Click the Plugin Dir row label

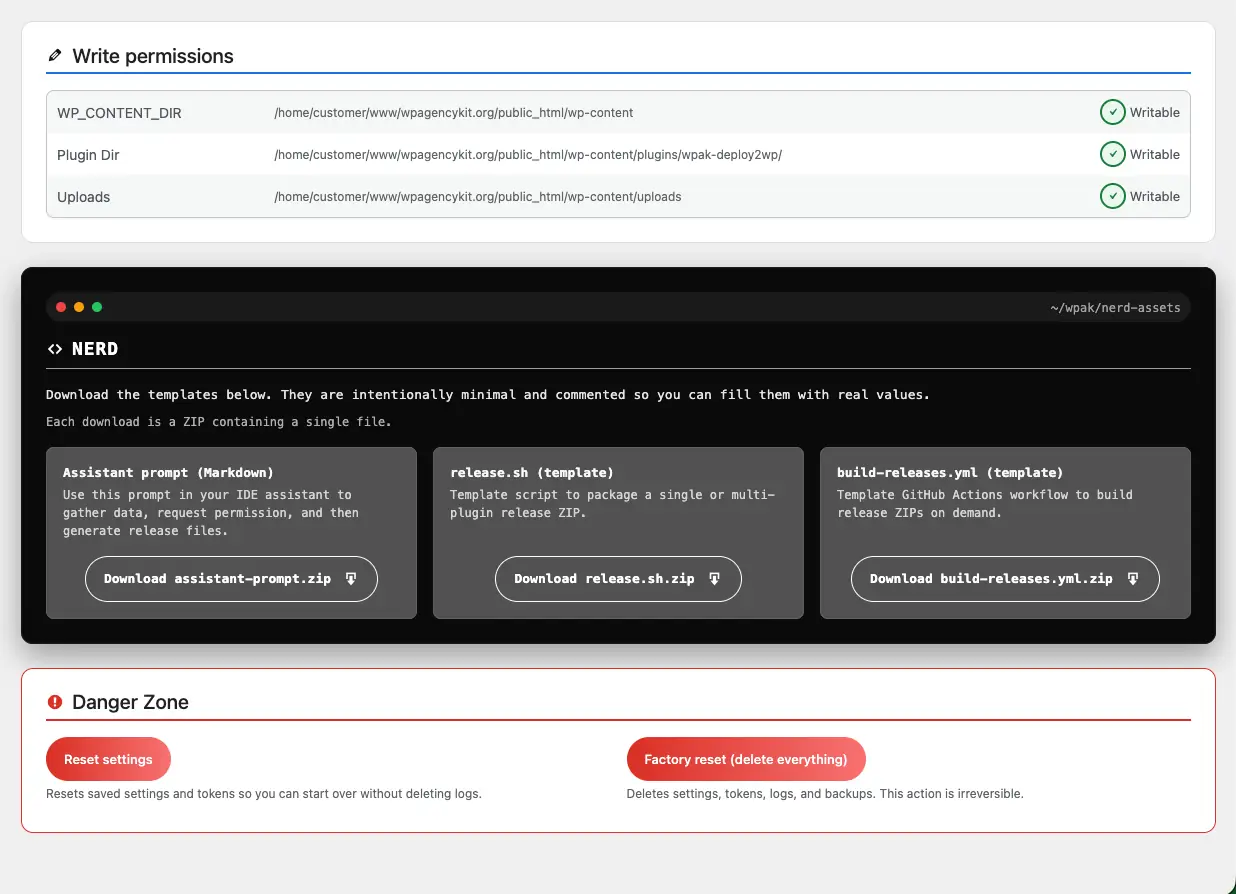pyautogui.click(x=88, y=155)
